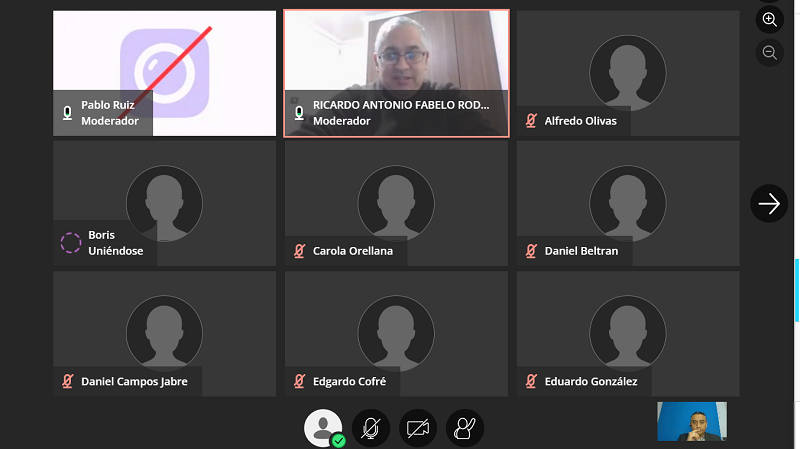The image size is (800, 449).
Task: Click Carola Orellana avatar silhouette
Action: point(396,203)
